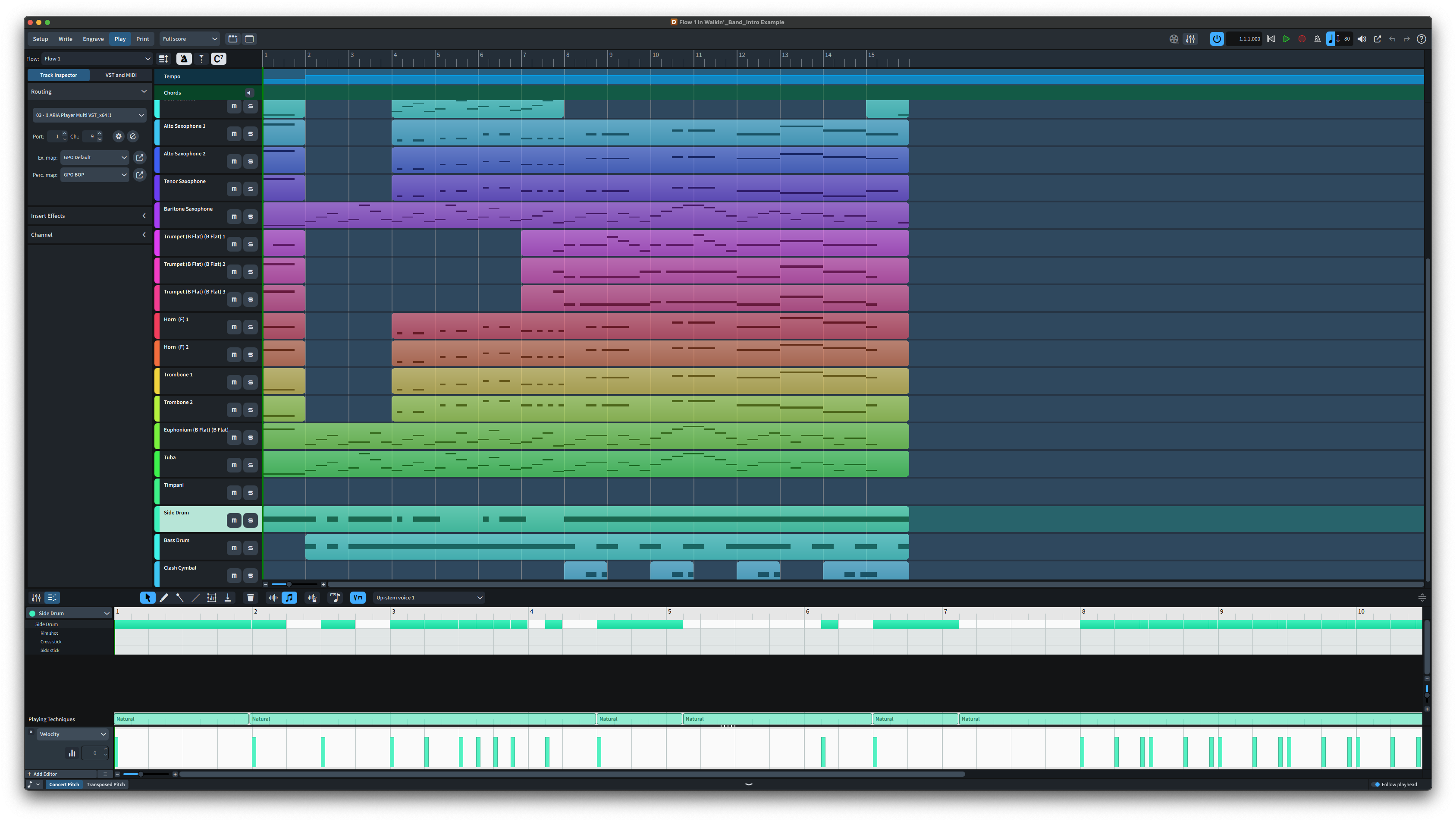Viewport: 1456px width, 822px height.
Task: Open the VST and MIDI tab
Action: (120, 75)
